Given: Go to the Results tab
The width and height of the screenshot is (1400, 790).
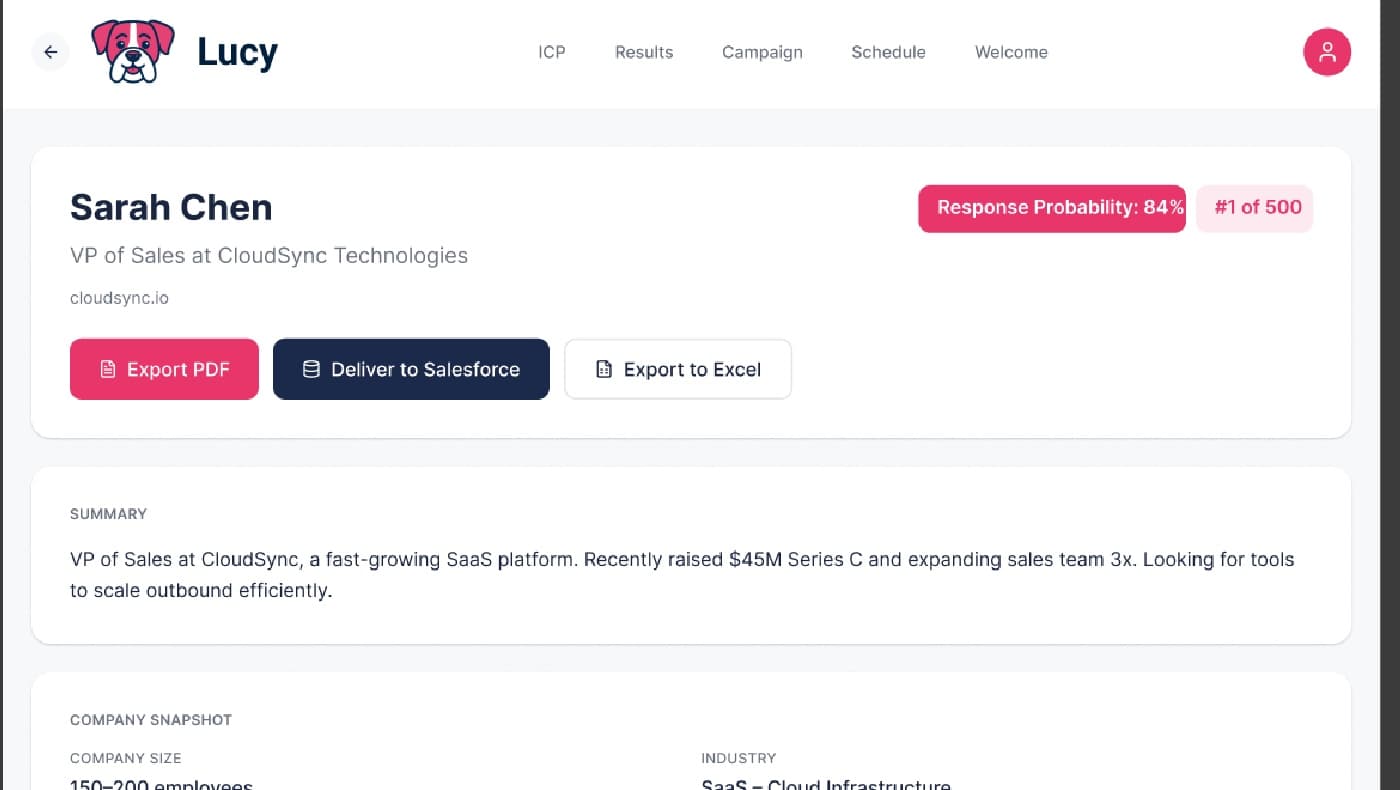Looking at the screenshot, I should point(644,52).
